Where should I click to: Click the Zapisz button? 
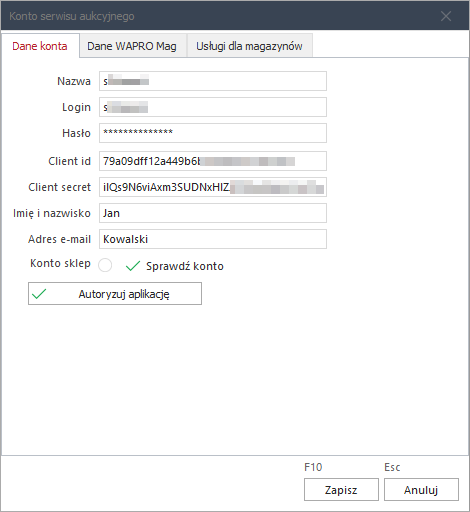coord(341,490)
